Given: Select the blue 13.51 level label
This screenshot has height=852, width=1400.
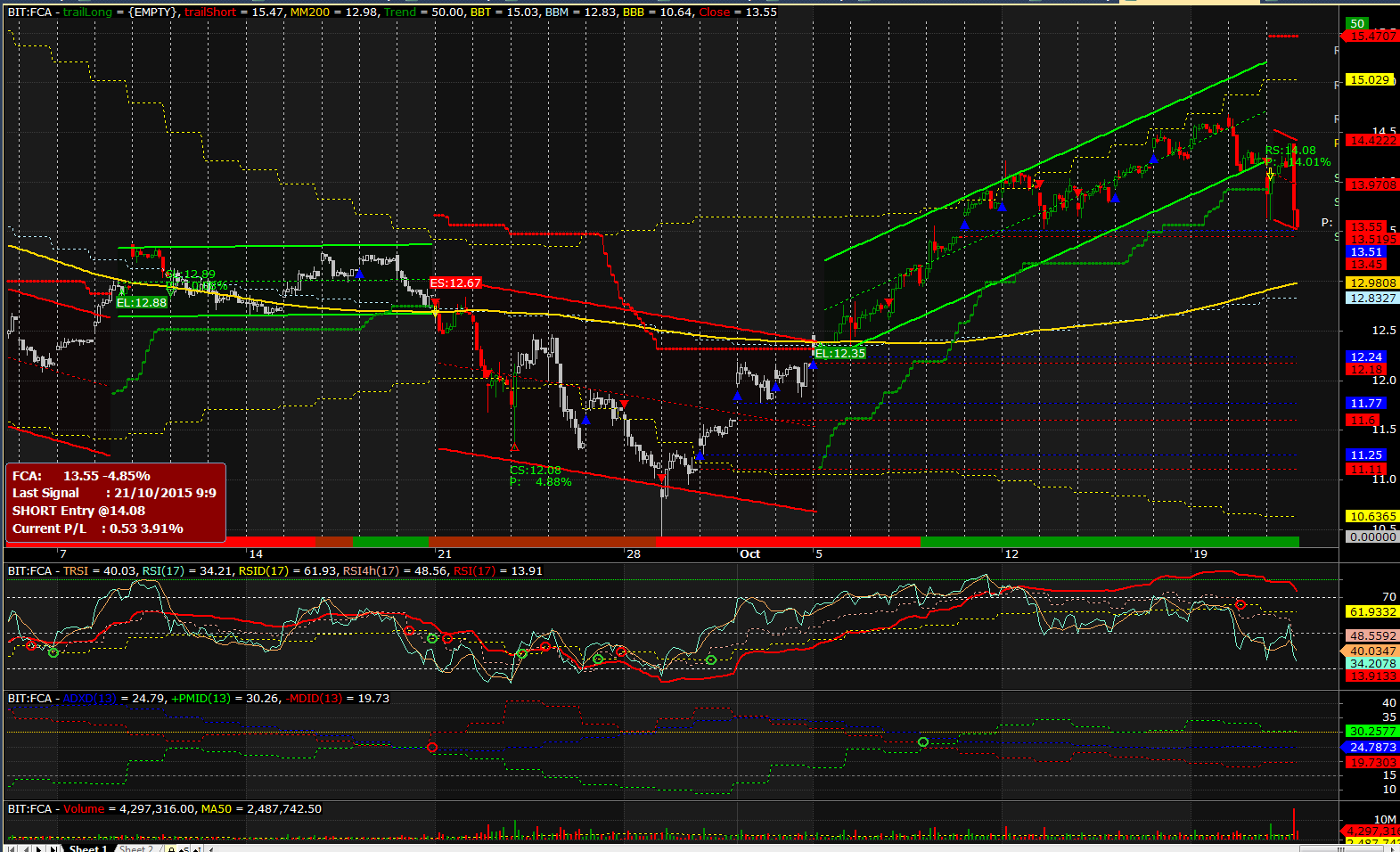Looking at the screenshot, I should click(1366, 251).
